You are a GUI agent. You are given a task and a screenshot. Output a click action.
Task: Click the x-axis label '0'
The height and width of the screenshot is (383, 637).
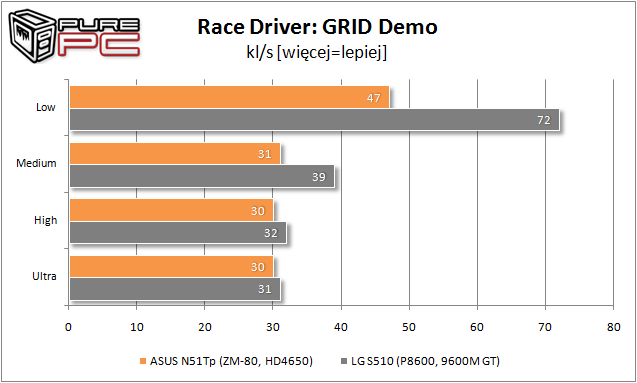(x=69, y=327)
